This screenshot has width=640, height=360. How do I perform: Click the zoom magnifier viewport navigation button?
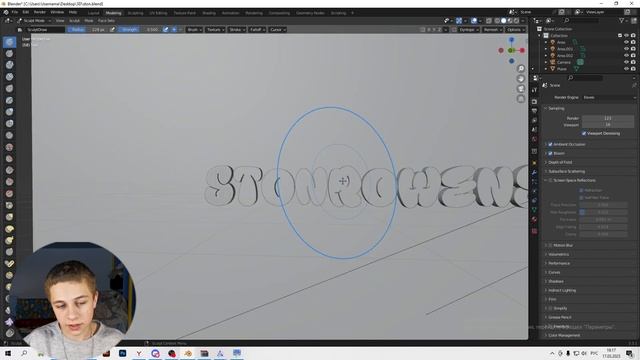click(x=521, y=69)
